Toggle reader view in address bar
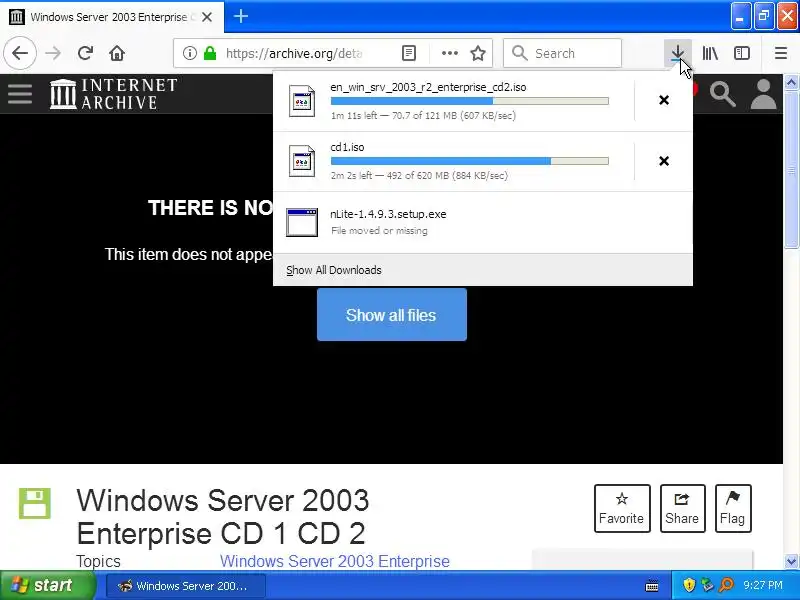800x600 pixels. tap(409, 53)
